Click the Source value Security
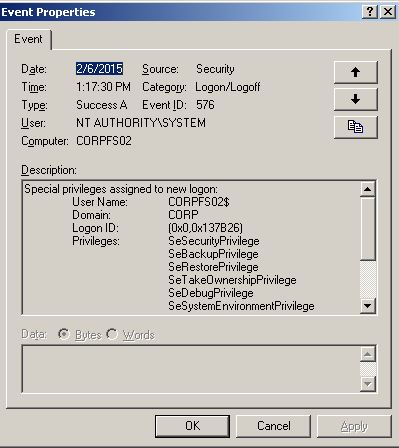The width and height of the screenshot is (399, 448). pyautogui.click(x=215, y=69)
